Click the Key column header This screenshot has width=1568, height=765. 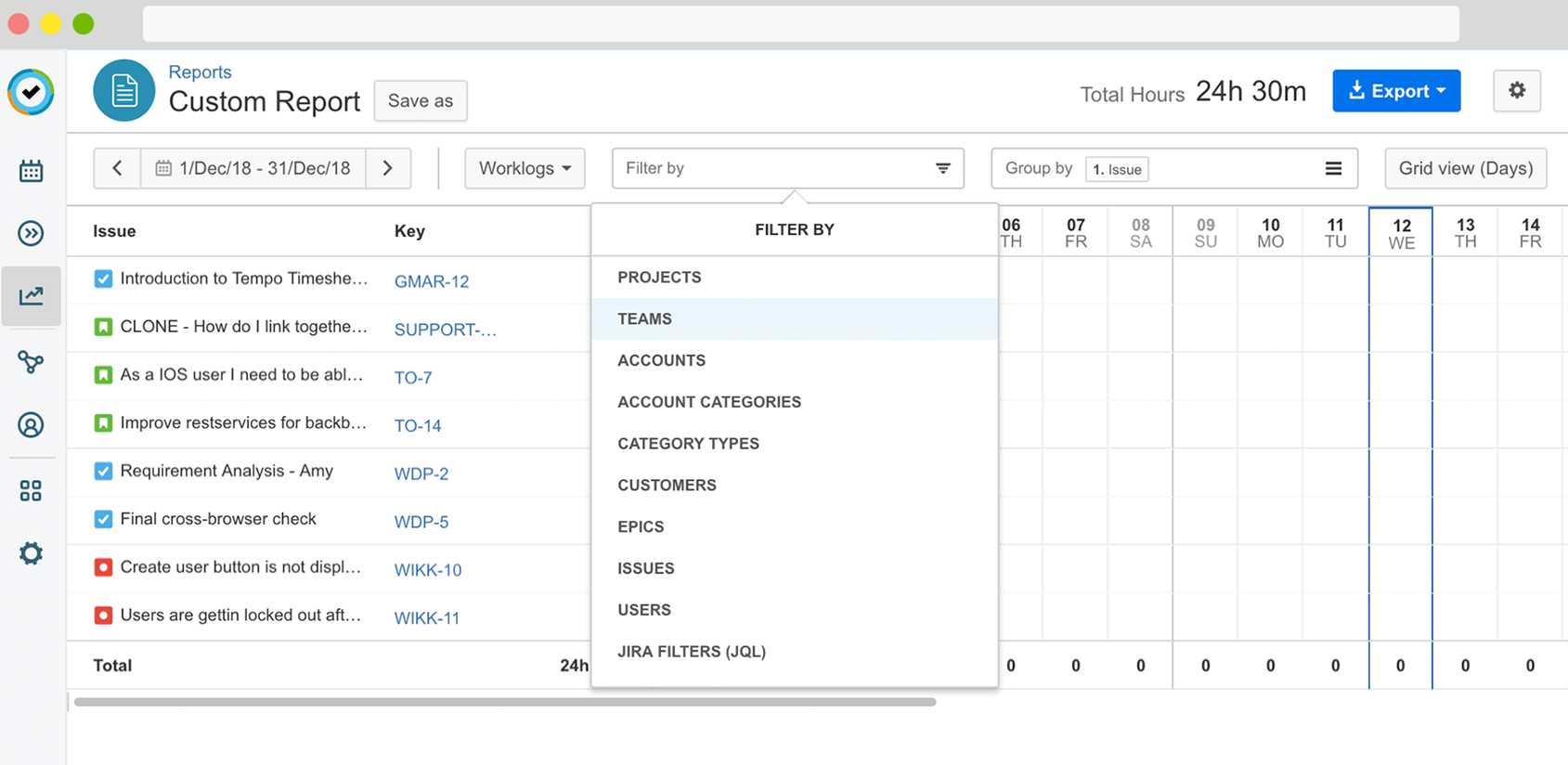pyautogui.click(x=409, y=231)
